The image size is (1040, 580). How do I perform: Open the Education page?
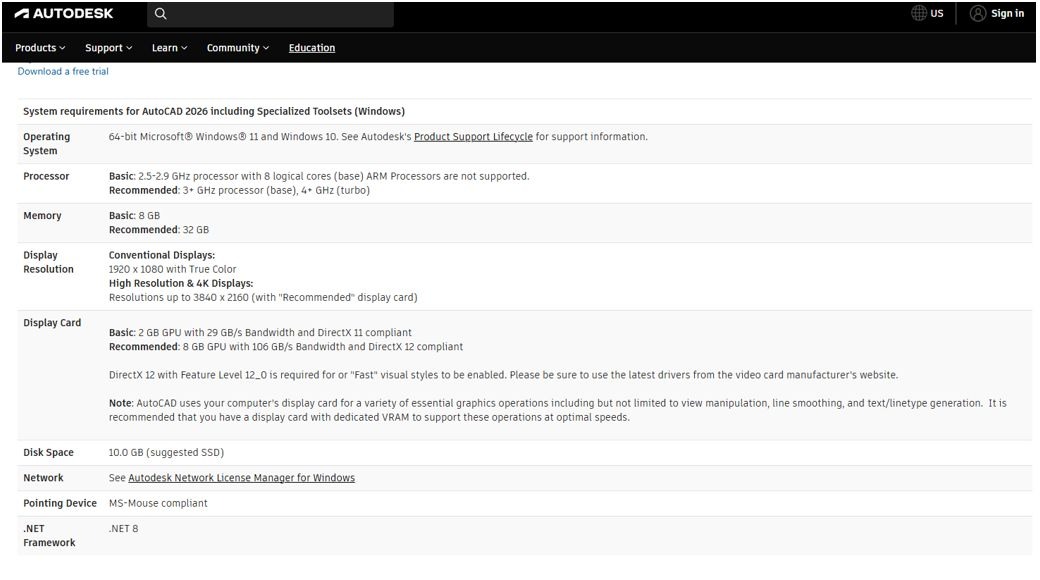pyautogui.click(x=312, y=48)
